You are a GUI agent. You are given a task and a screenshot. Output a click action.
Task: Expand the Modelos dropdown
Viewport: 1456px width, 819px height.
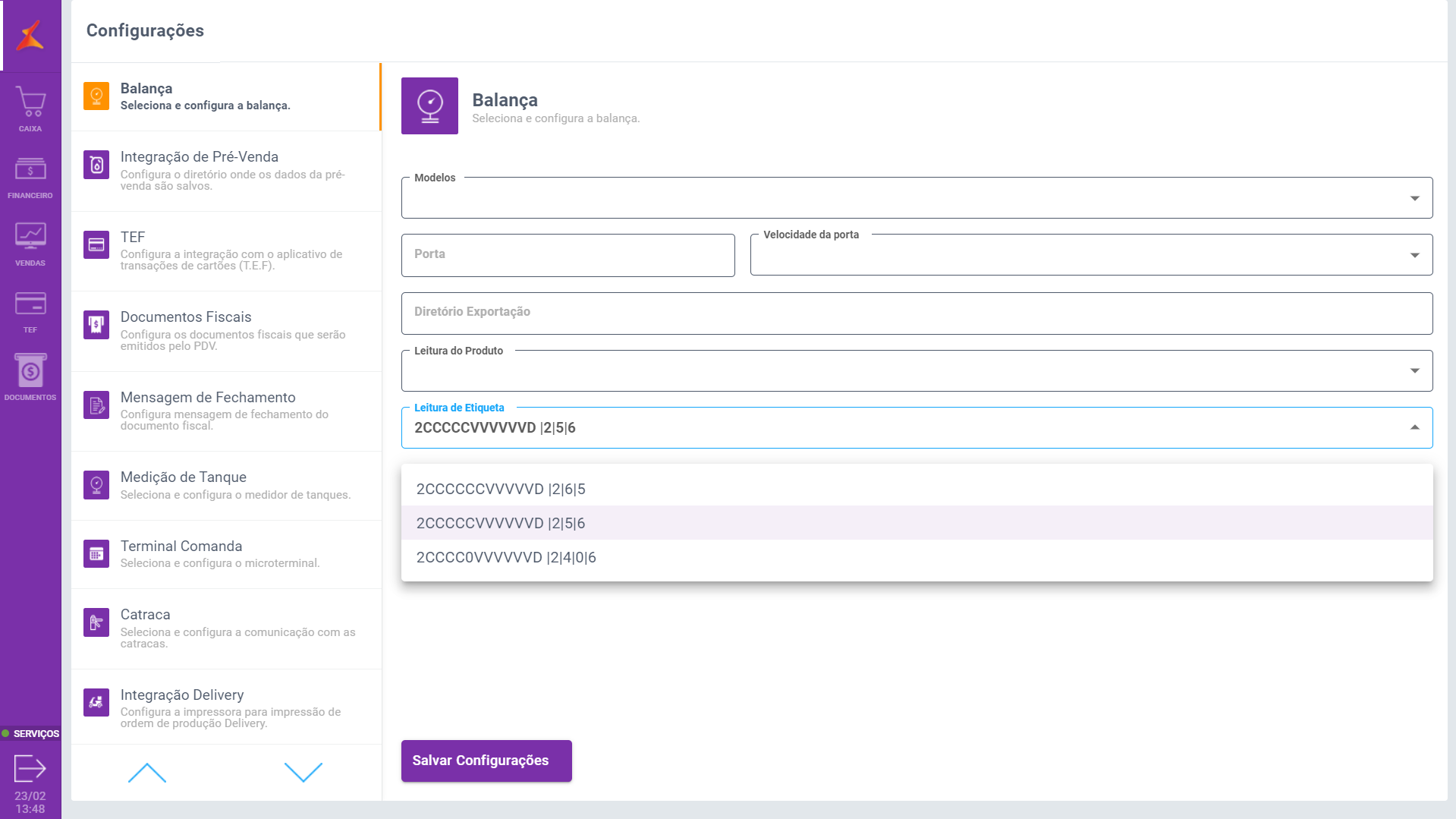[x=917, y=198]
